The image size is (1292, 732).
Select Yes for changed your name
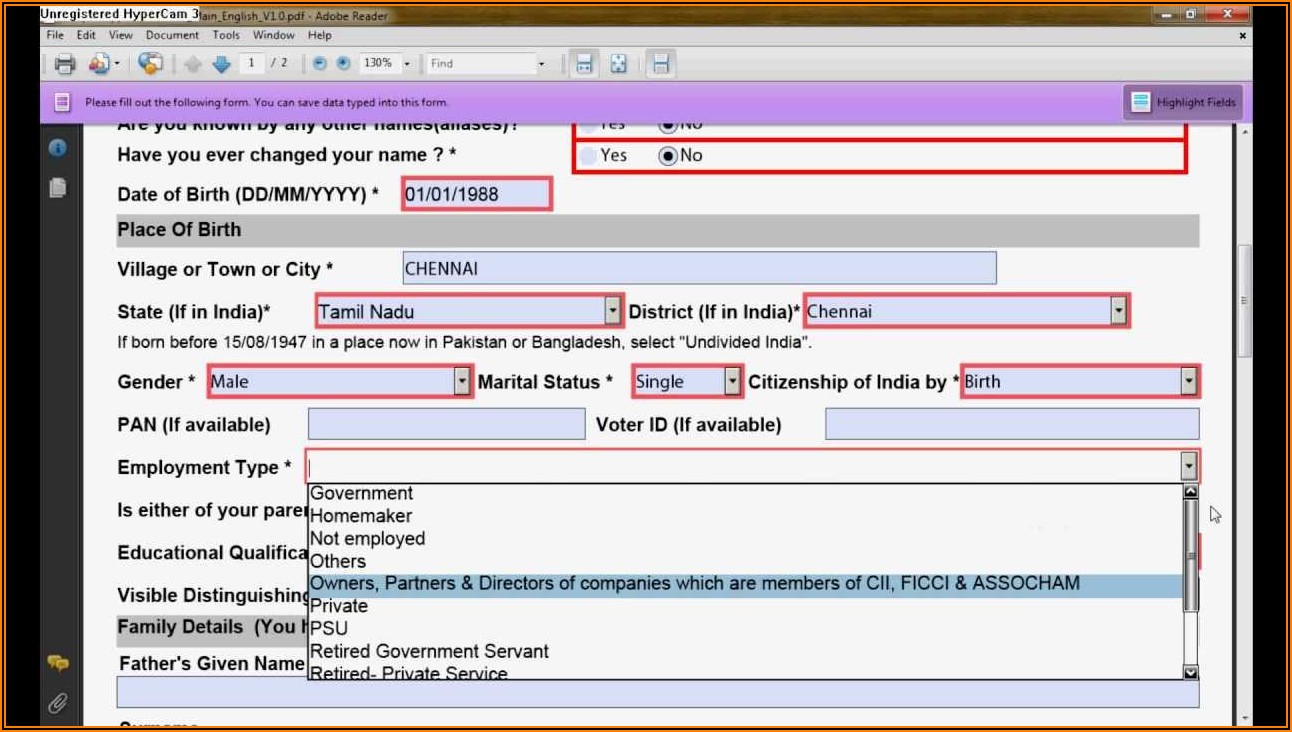coord(589,155)
